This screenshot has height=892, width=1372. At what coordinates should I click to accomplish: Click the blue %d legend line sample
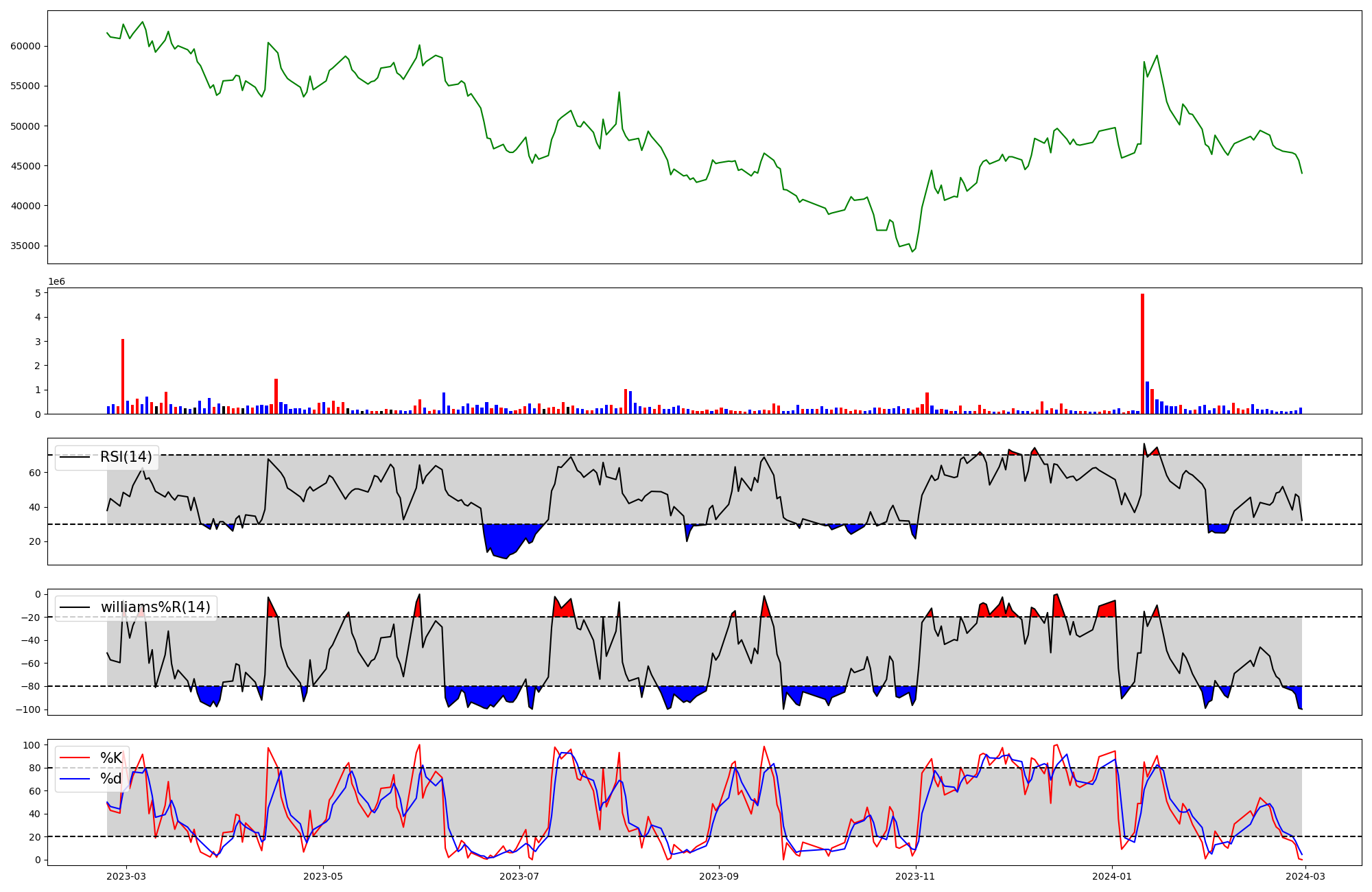coord(75,779)
